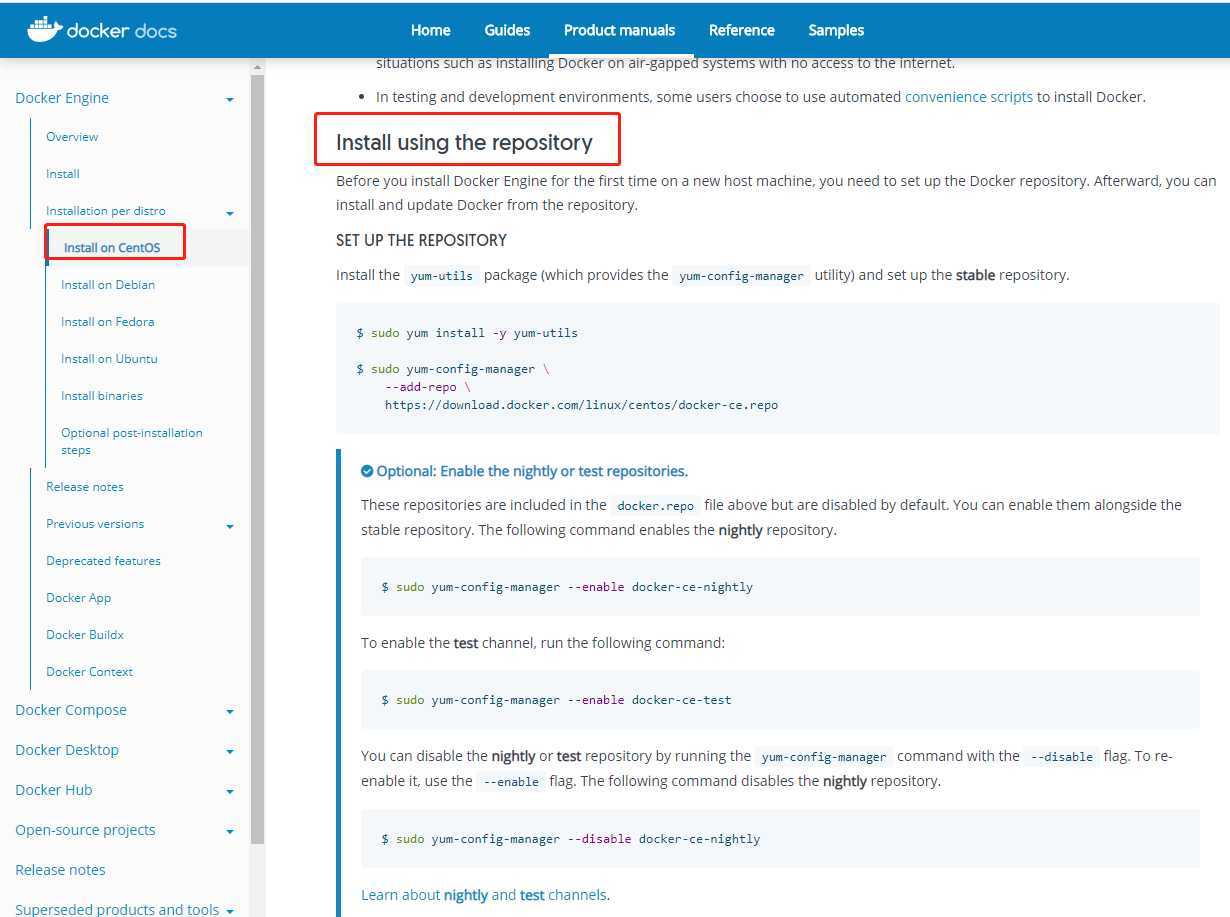Viewport: 1230px width, 917px height.
Task: Open Optional post-installation steps link
Action: 131,441
